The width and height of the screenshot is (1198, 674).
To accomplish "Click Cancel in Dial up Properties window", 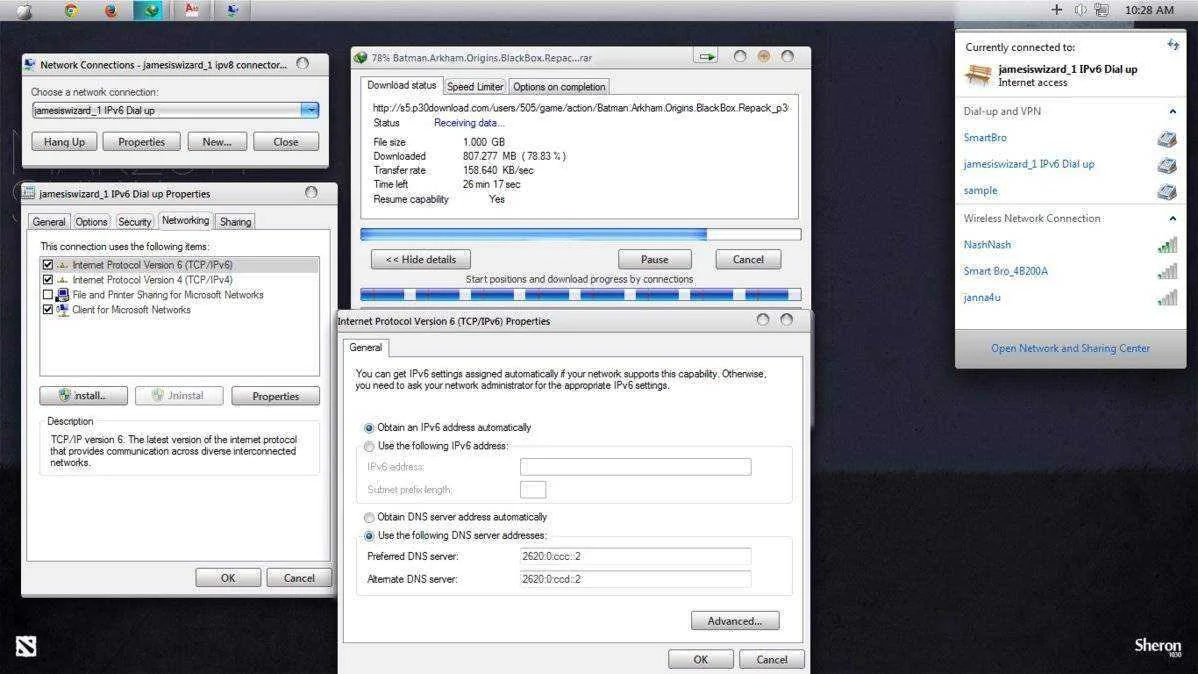I will click(299, 578).
